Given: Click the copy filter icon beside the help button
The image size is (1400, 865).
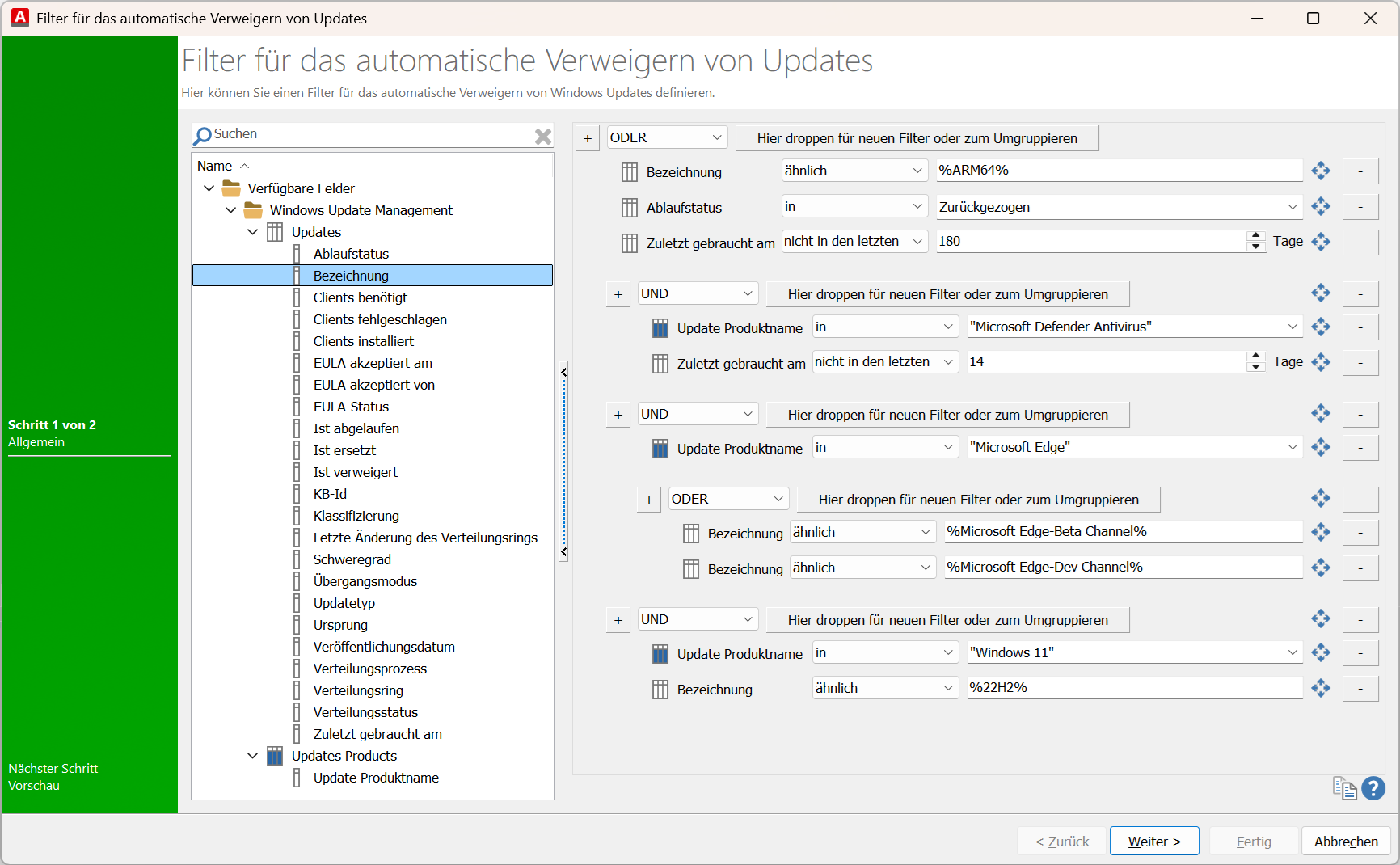Looking at the screenshot, I should (x=1344, y=788).
